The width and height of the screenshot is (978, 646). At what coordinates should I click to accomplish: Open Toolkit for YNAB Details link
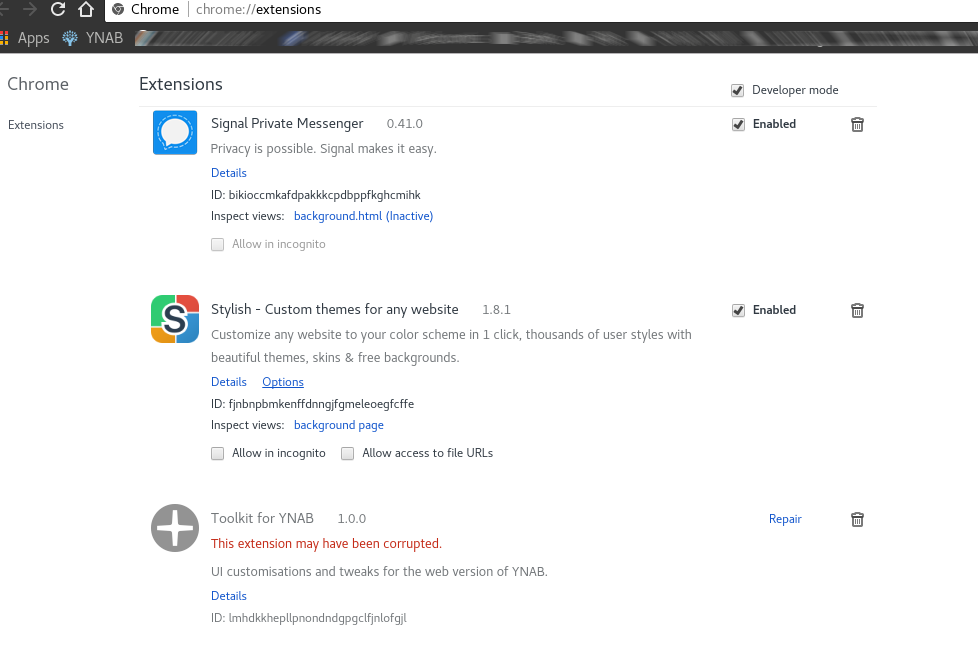(x=229, y=595)
